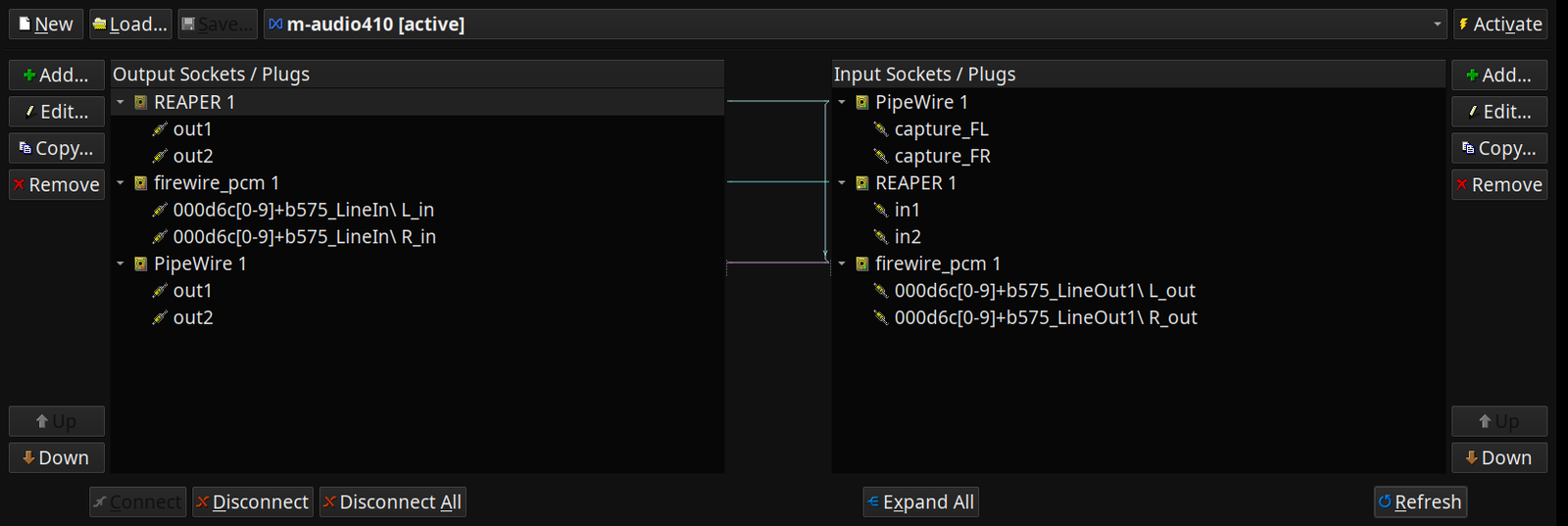Screen dimensions: 1568x526
Task: Click plug icon beside capture_FL
Action: pos(880,129)
